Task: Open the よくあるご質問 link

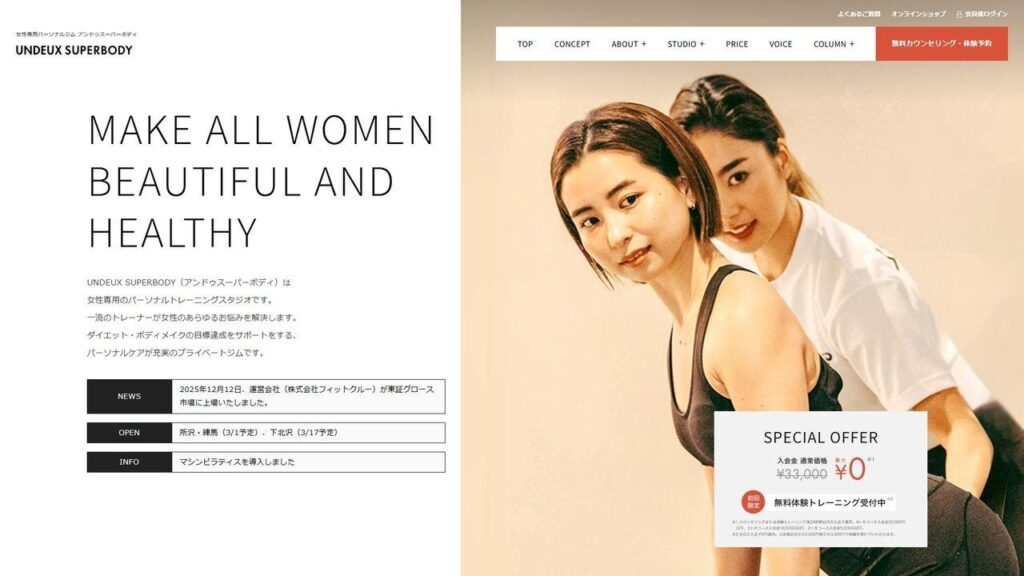Action: click(859, 14)
